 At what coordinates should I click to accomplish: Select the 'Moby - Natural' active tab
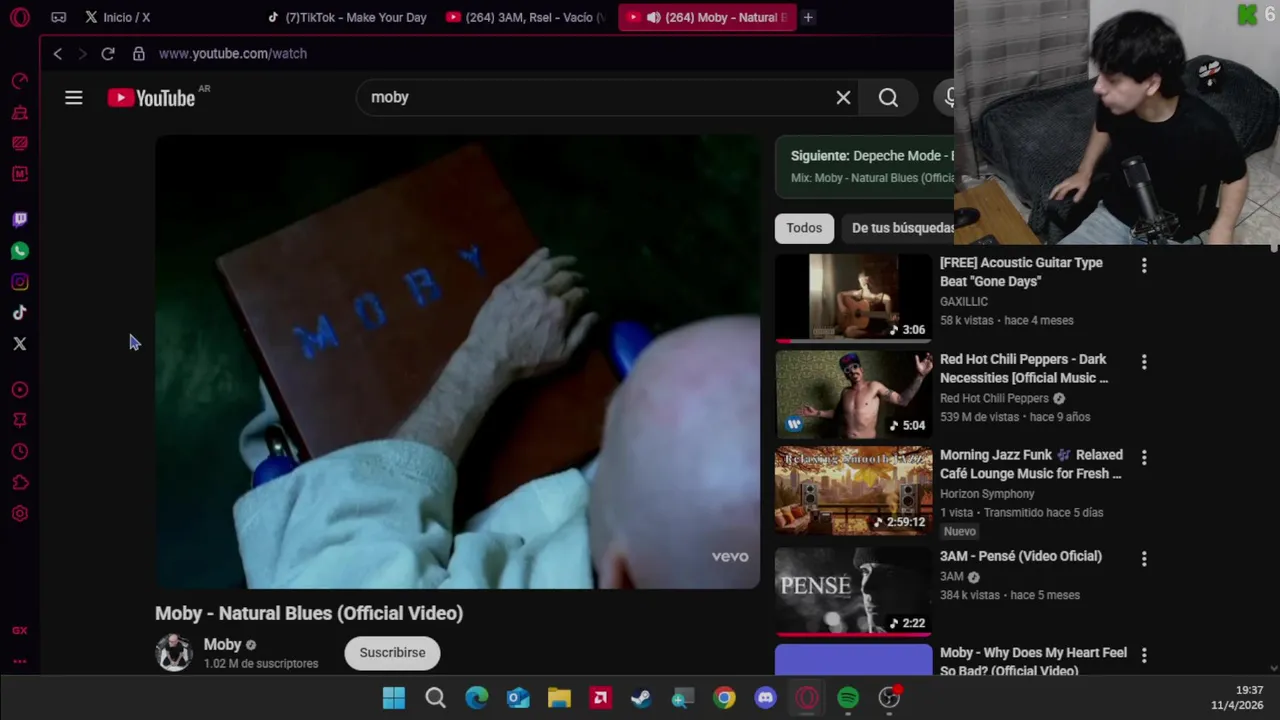coord(707,17)
